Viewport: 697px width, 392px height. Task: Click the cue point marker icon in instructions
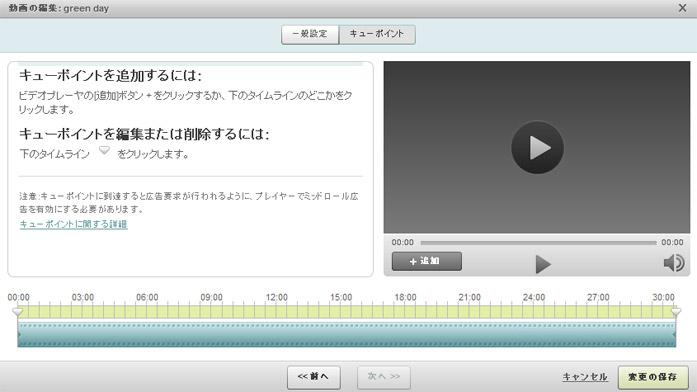click(x=104, y=151)
